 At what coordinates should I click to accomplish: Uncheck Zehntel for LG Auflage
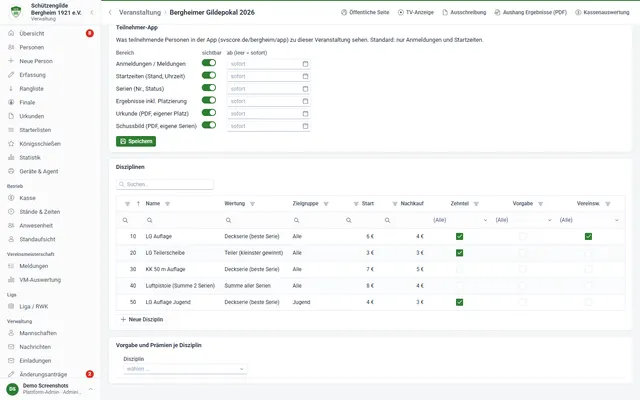(x=460, y=236)
